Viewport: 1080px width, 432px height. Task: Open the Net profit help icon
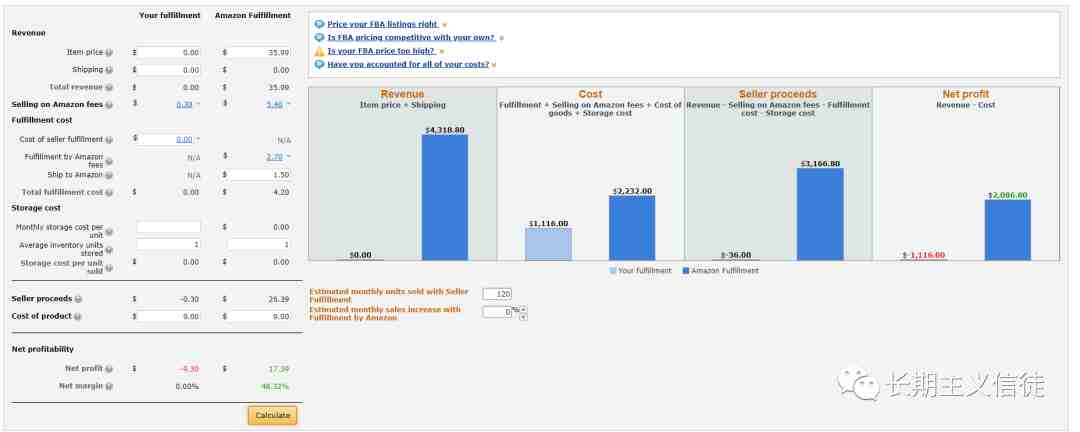click(109, 369)
